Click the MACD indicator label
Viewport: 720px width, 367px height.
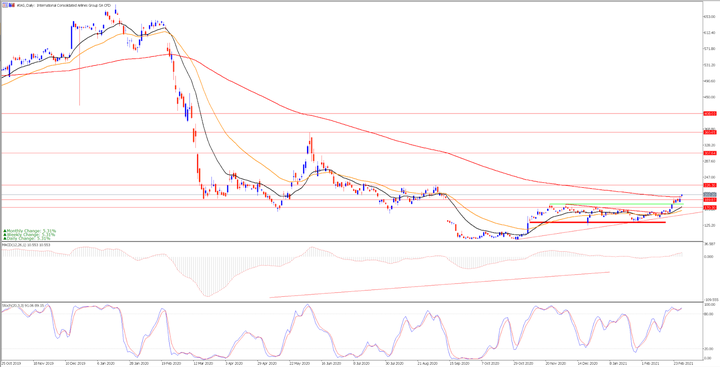pos(26,245)
